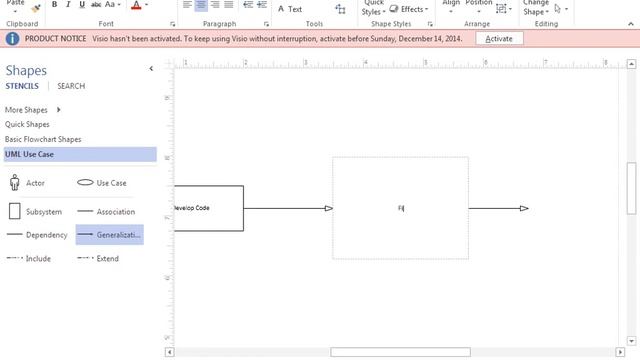
Task: Select the Text tool
Action: [290, 9]
